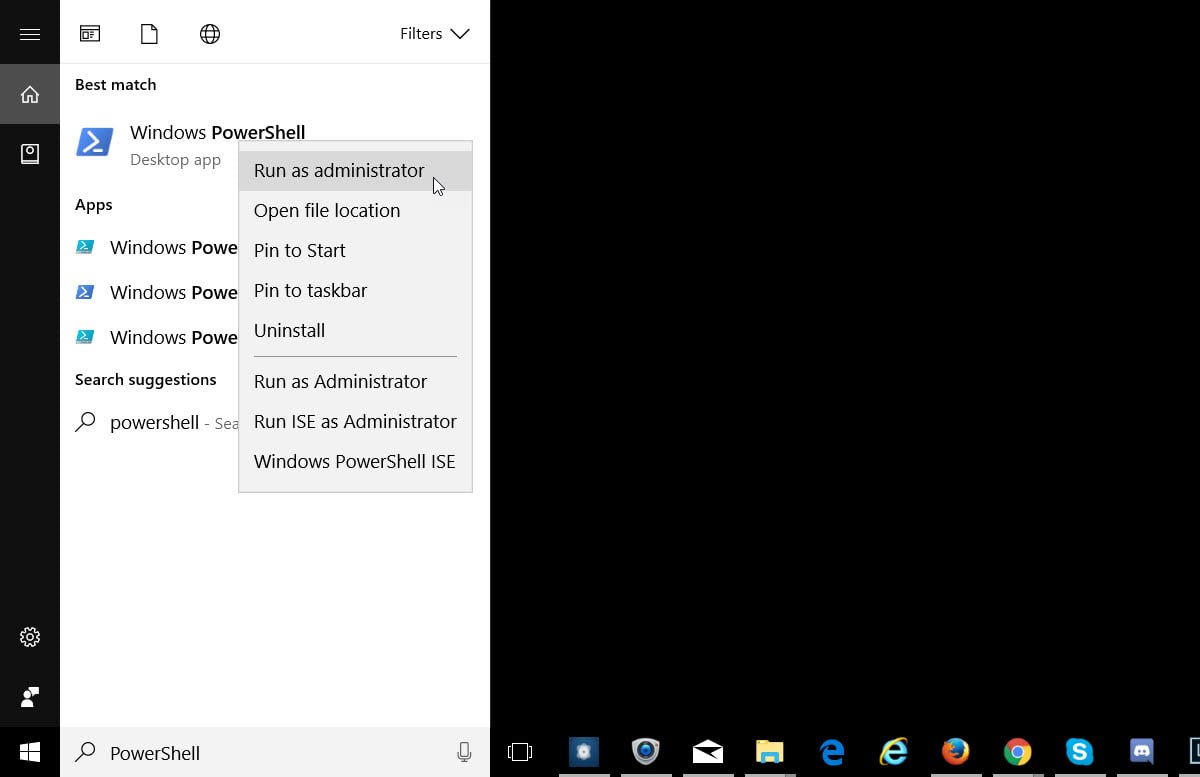
Task: Filter results by Documents icon
Action: [x=149, y=34]
